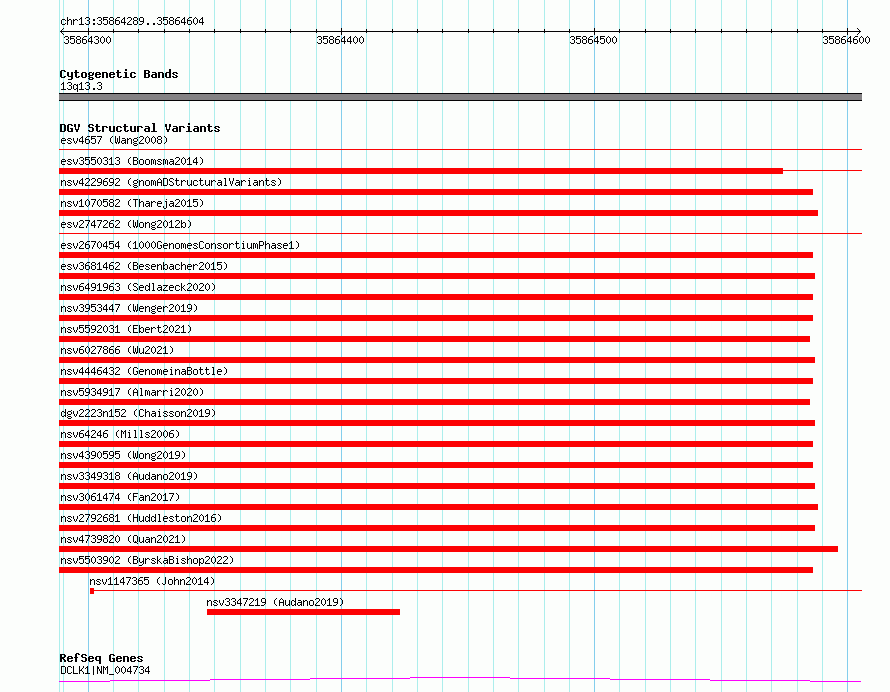Select the nsv5934917 (Almarri2020) label
890x692 pixels.
[x=132, y=392]
